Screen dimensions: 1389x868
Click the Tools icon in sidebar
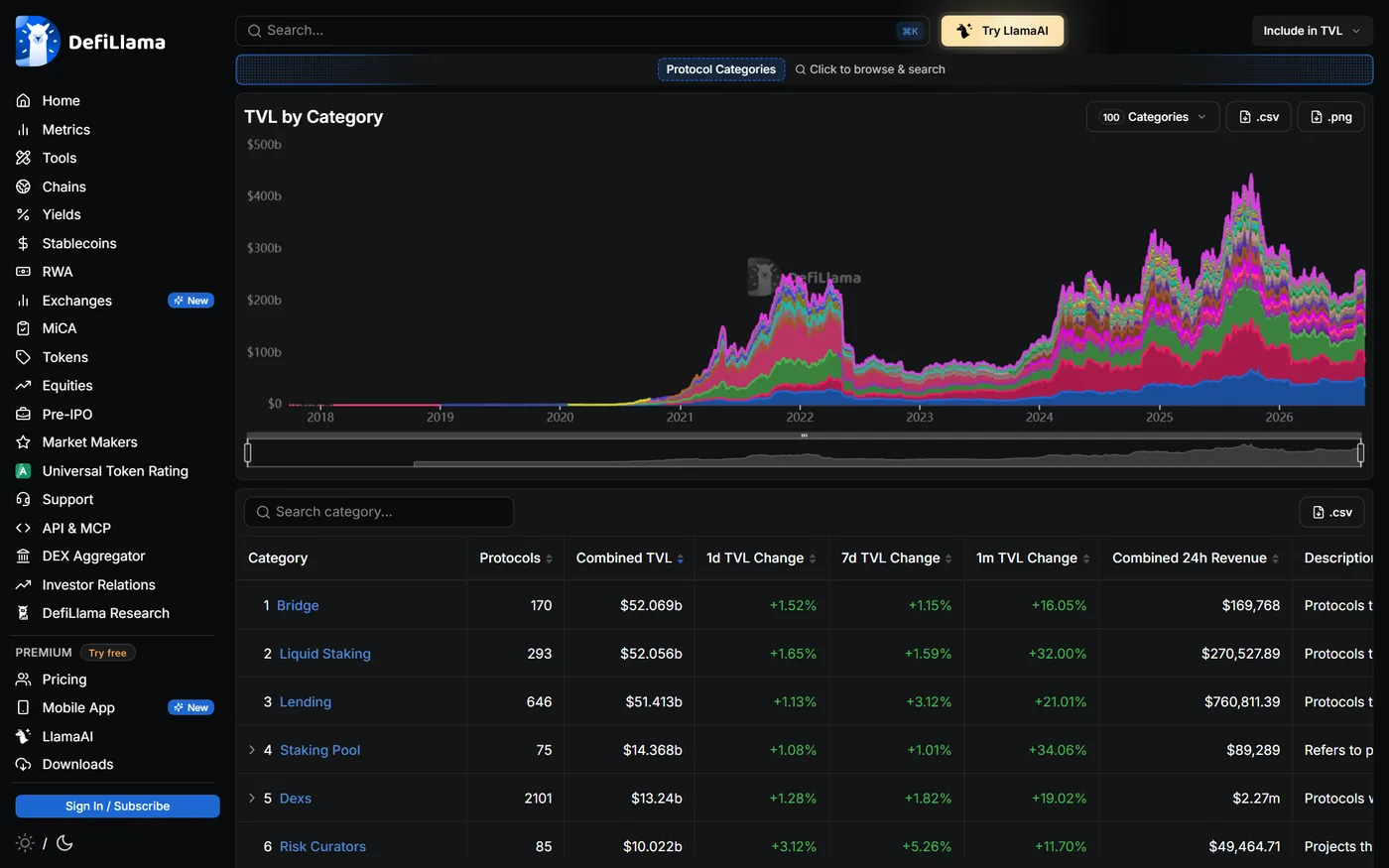tap(23, 158)
